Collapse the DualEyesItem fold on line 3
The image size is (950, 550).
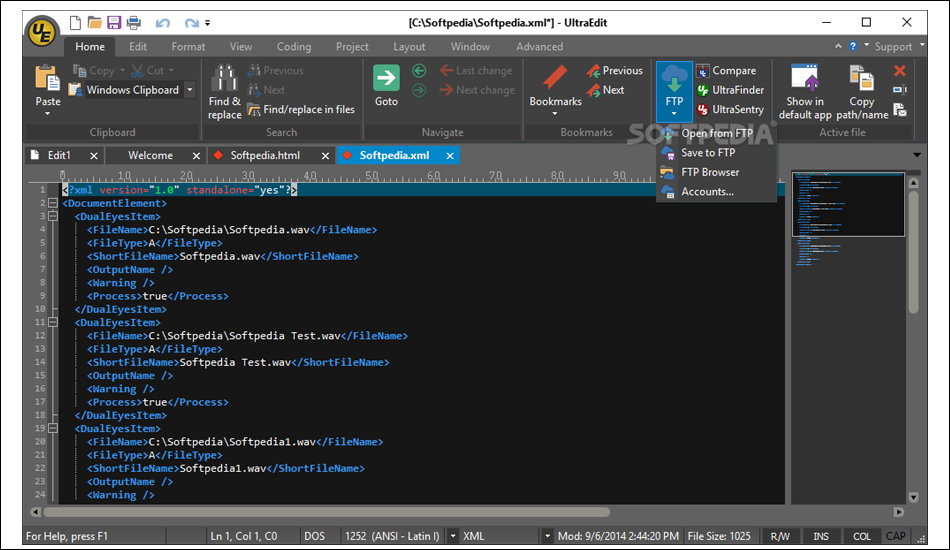pos(53,216)
